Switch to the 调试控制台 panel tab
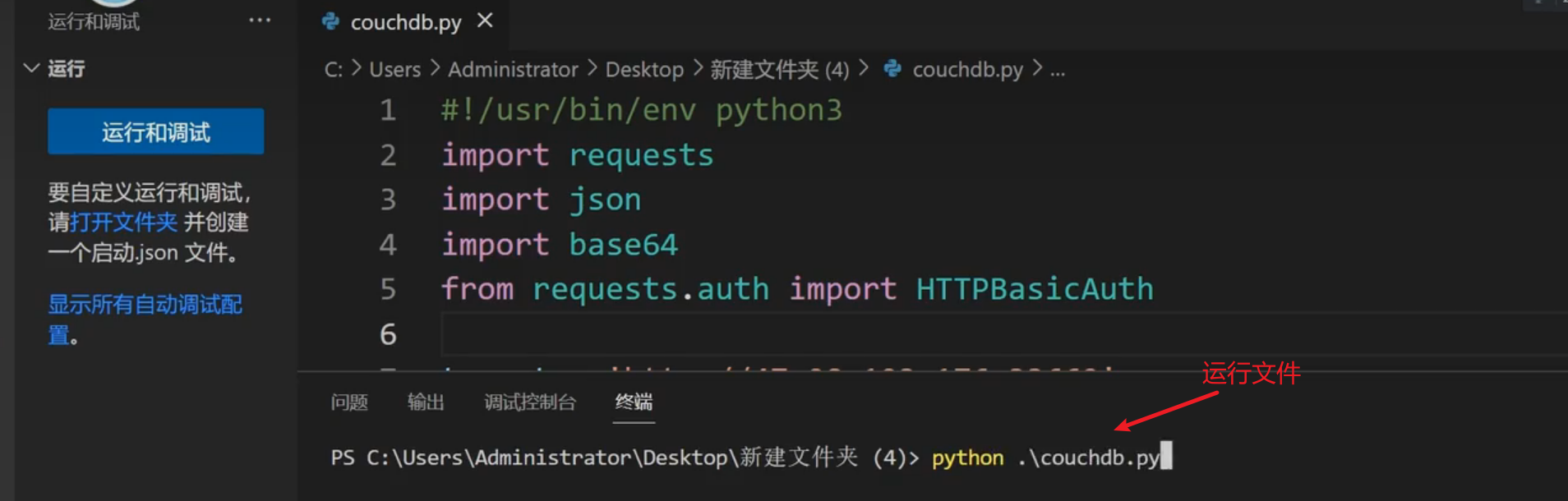The image size is (1568, 501). pyautogui.click(x=530, y=402)
